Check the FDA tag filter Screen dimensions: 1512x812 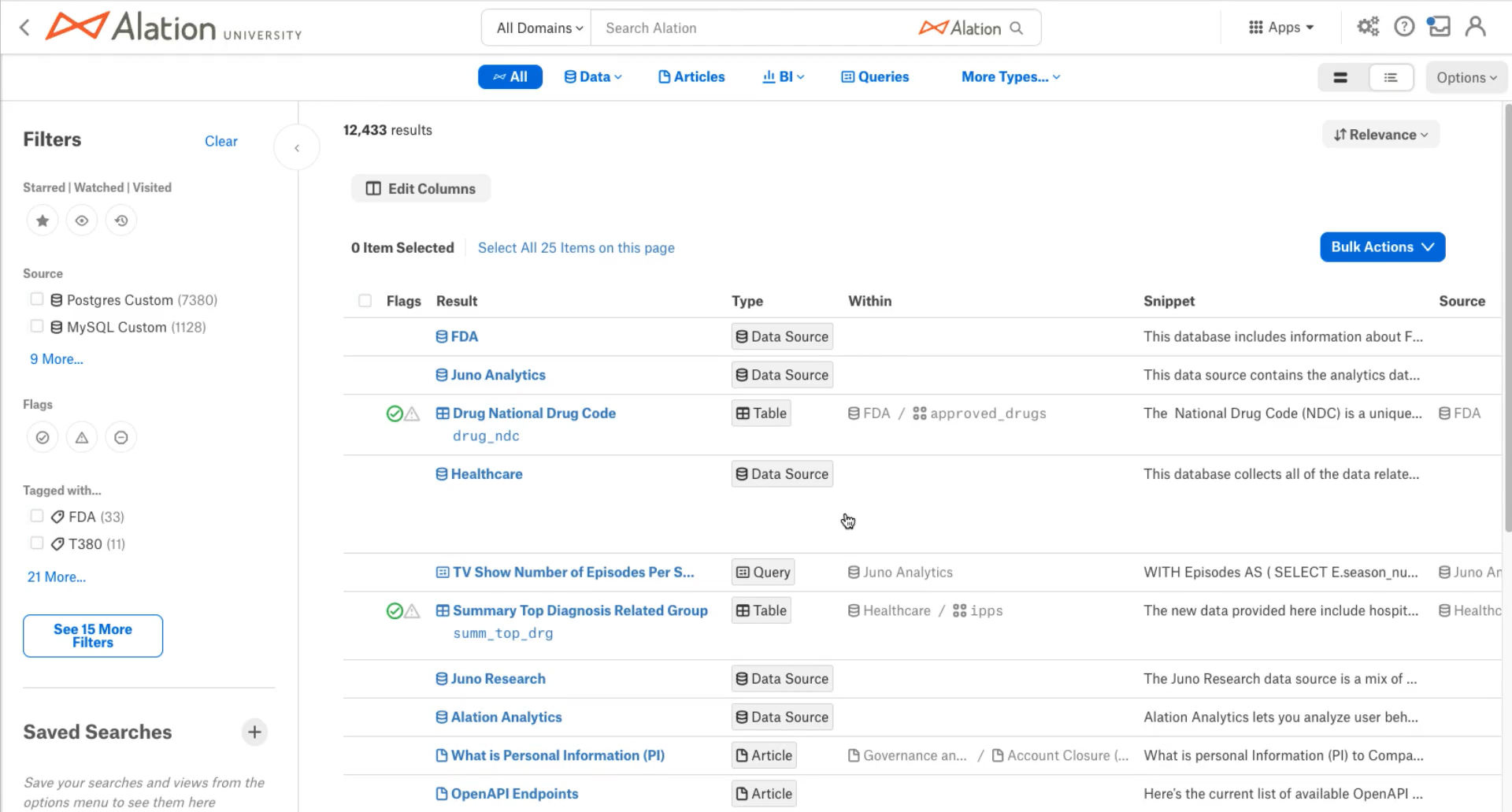pos(37,516)
